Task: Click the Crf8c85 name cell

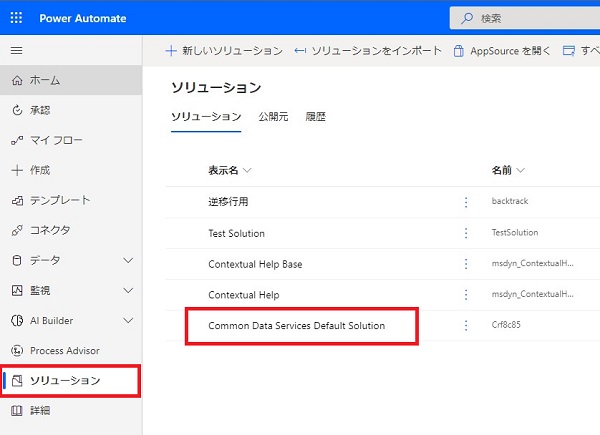Action: pos(506,324)
